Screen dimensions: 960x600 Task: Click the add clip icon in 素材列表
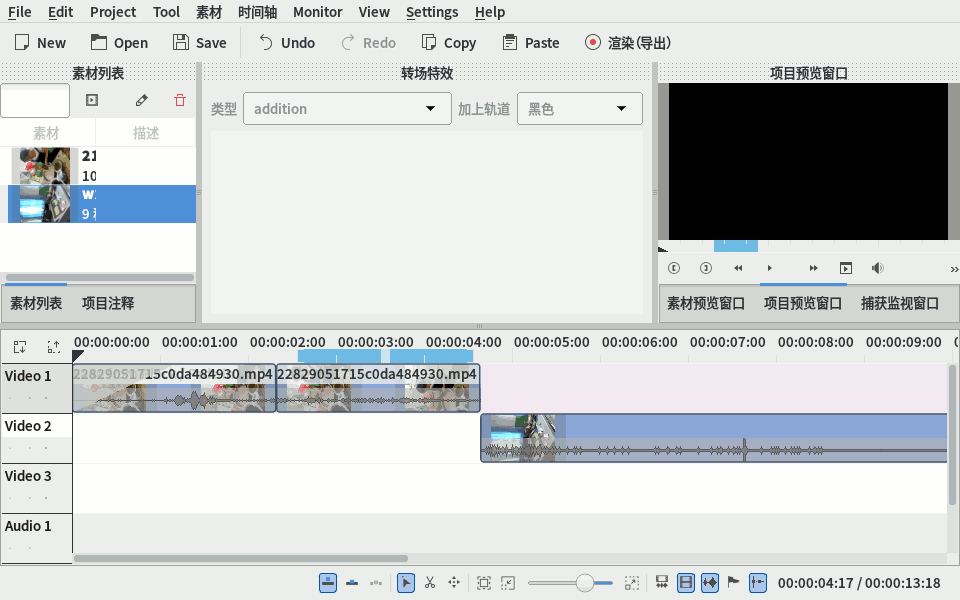point(92,100)
